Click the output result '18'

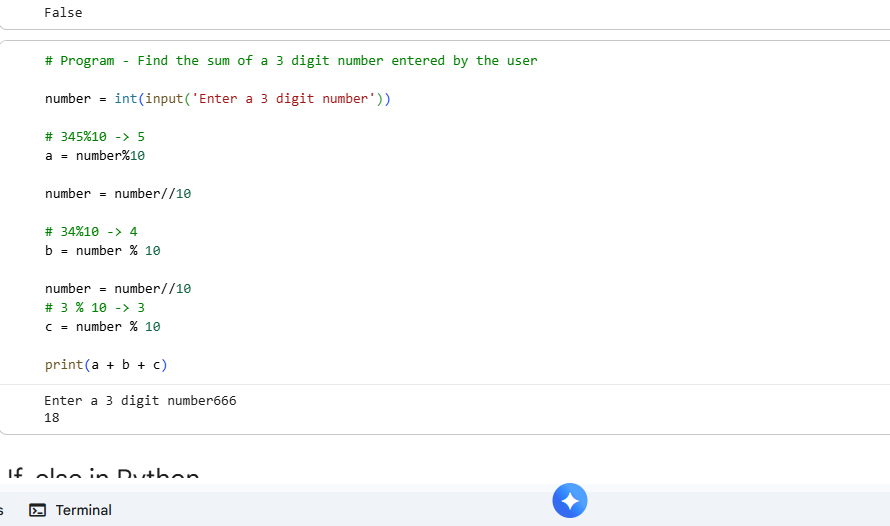[52, 418]
